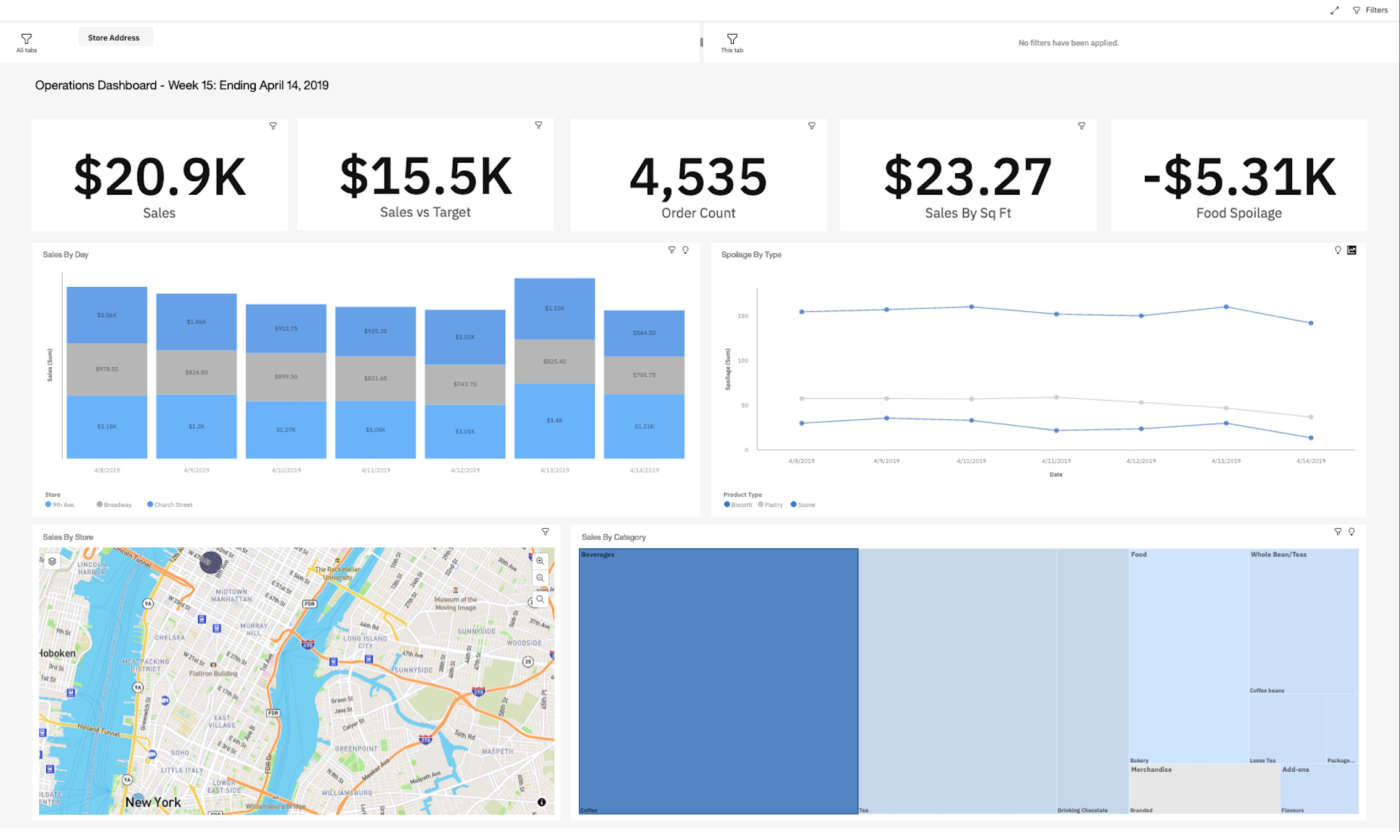Viewport: 1400px width, 832px height.
Task: Toggle the Broadway legend item
Action: pyautogui.click(x=114, y=505)
